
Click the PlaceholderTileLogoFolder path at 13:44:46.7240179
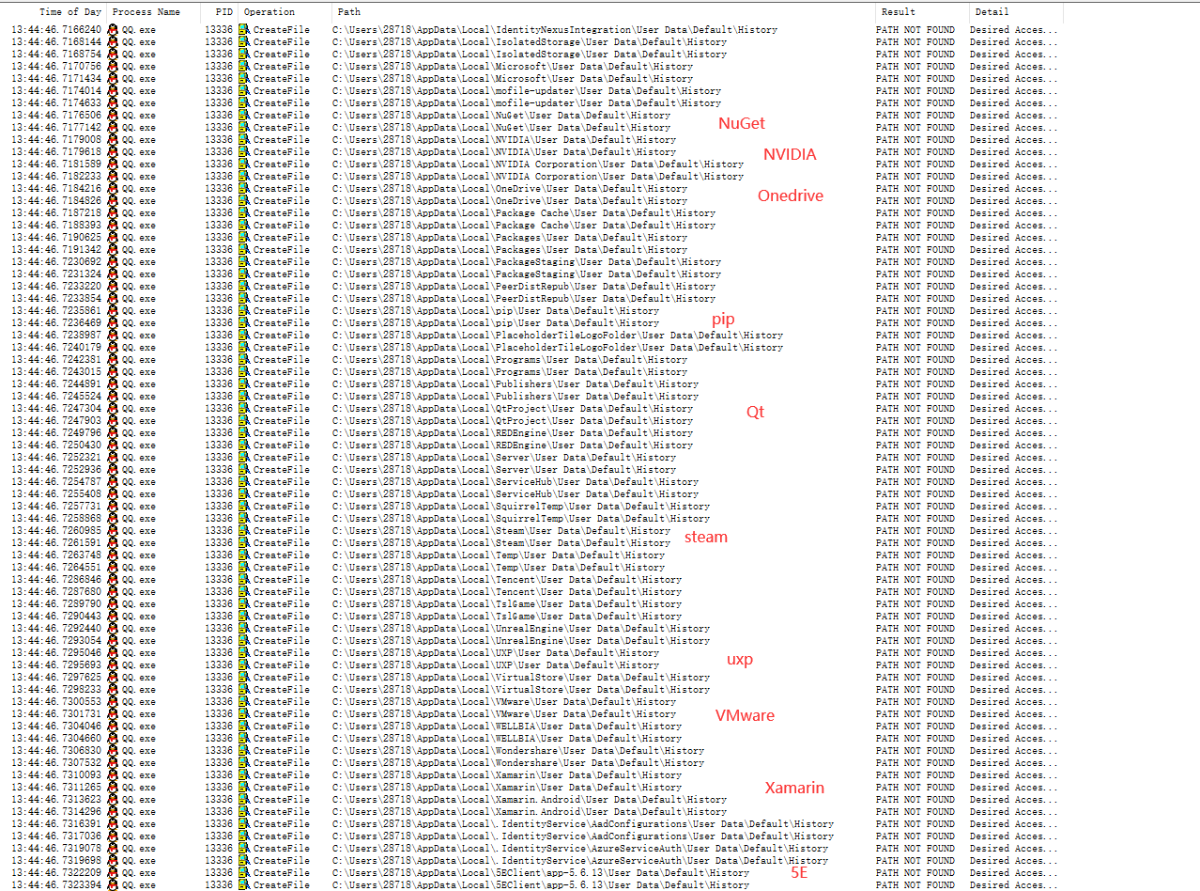point(558,347)
